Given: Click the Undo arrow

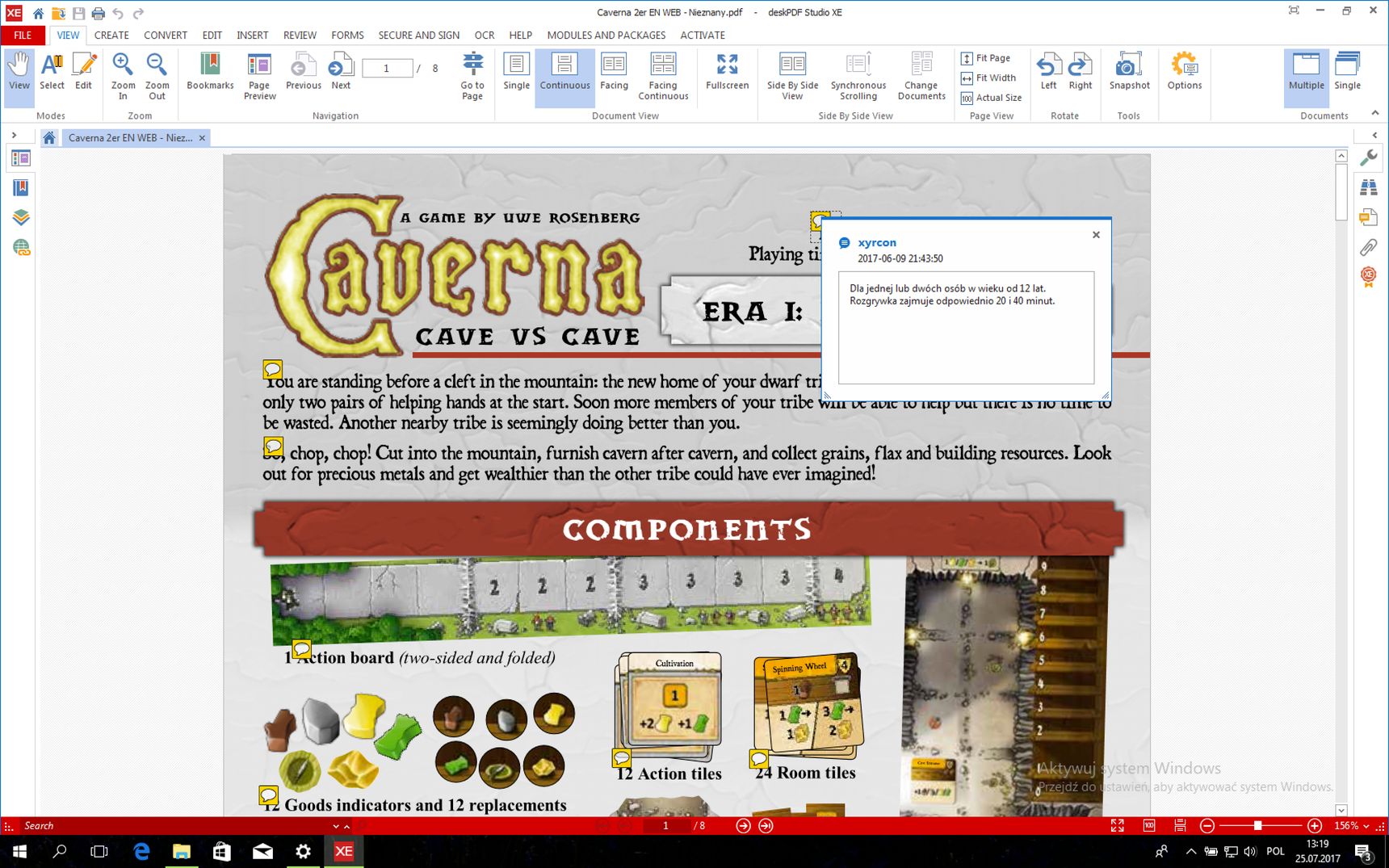Looking at the screenshot, I should click(x=118, y=13).
